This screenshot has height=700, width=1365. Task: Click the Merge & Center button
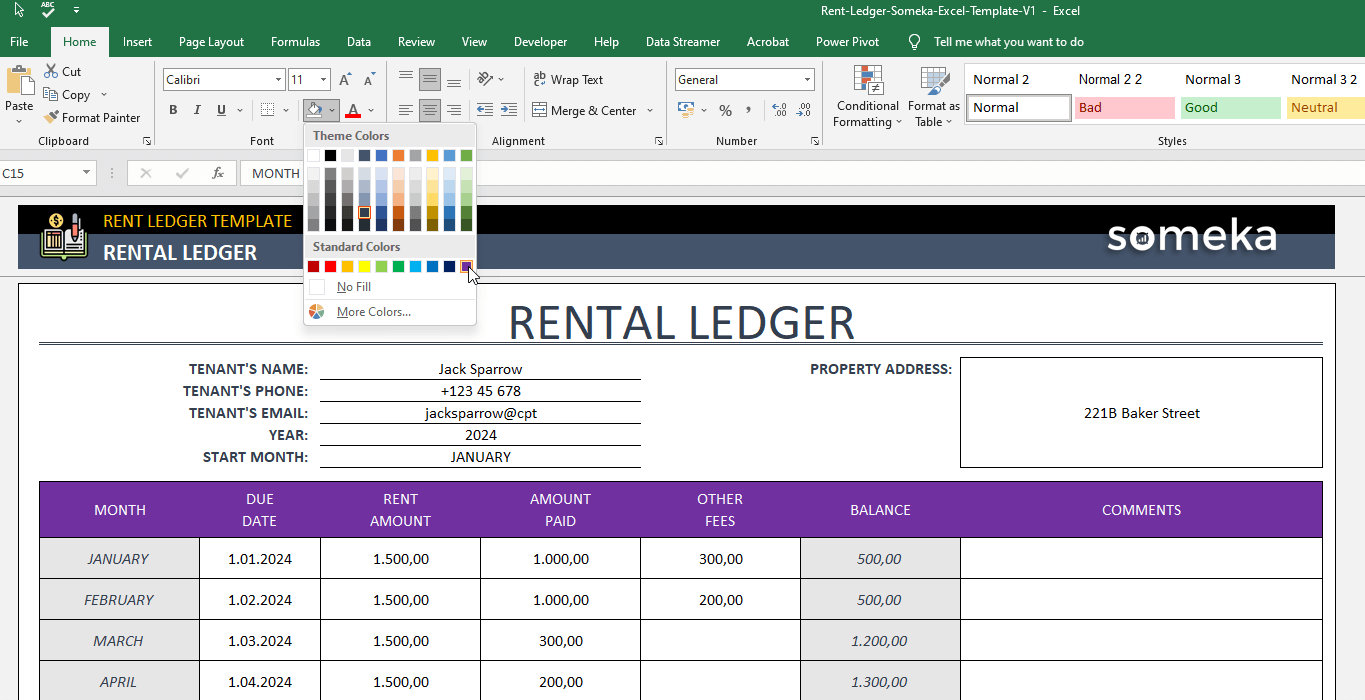coord(584,111)
